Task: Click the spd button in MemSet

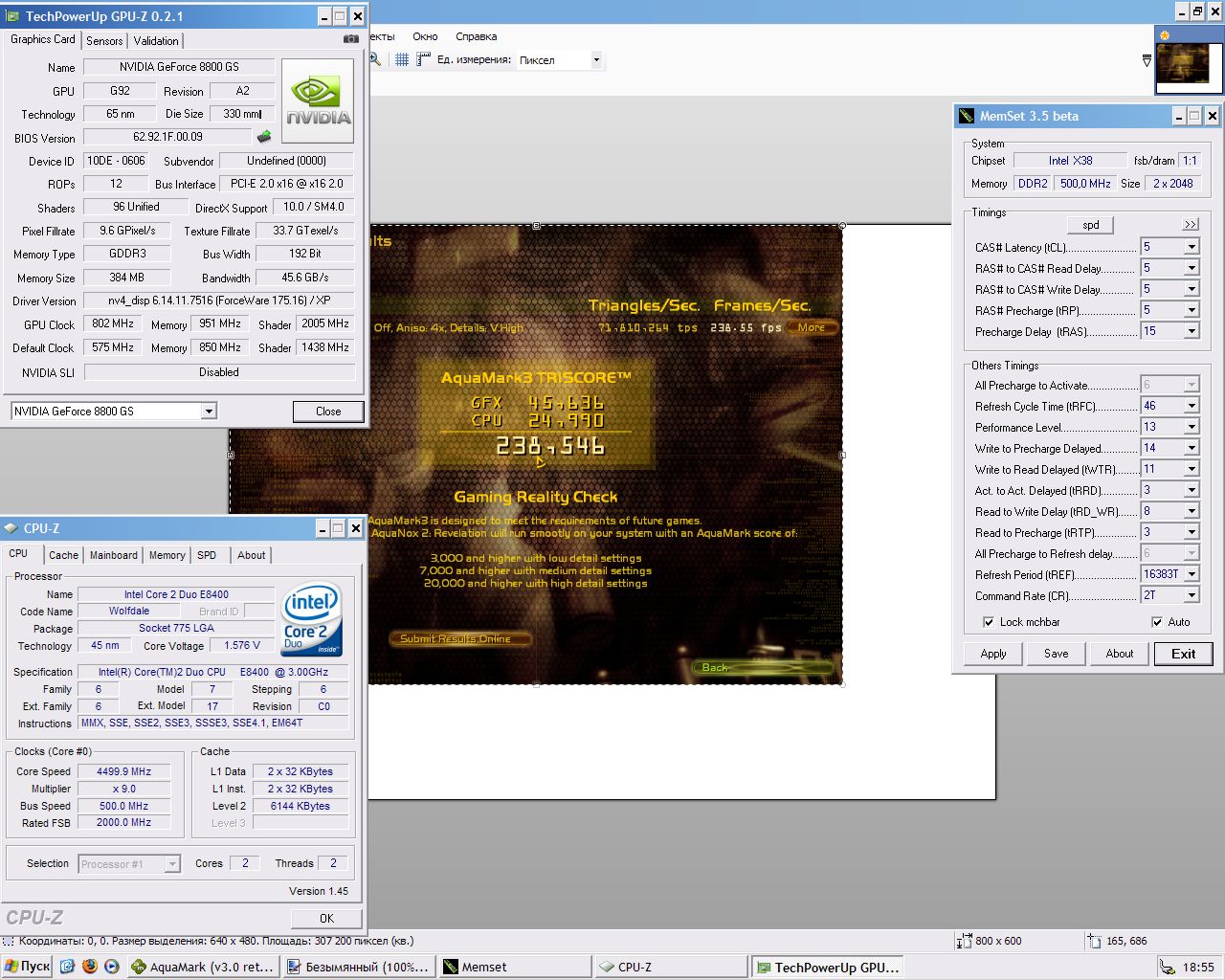Action: point(1091,225)
